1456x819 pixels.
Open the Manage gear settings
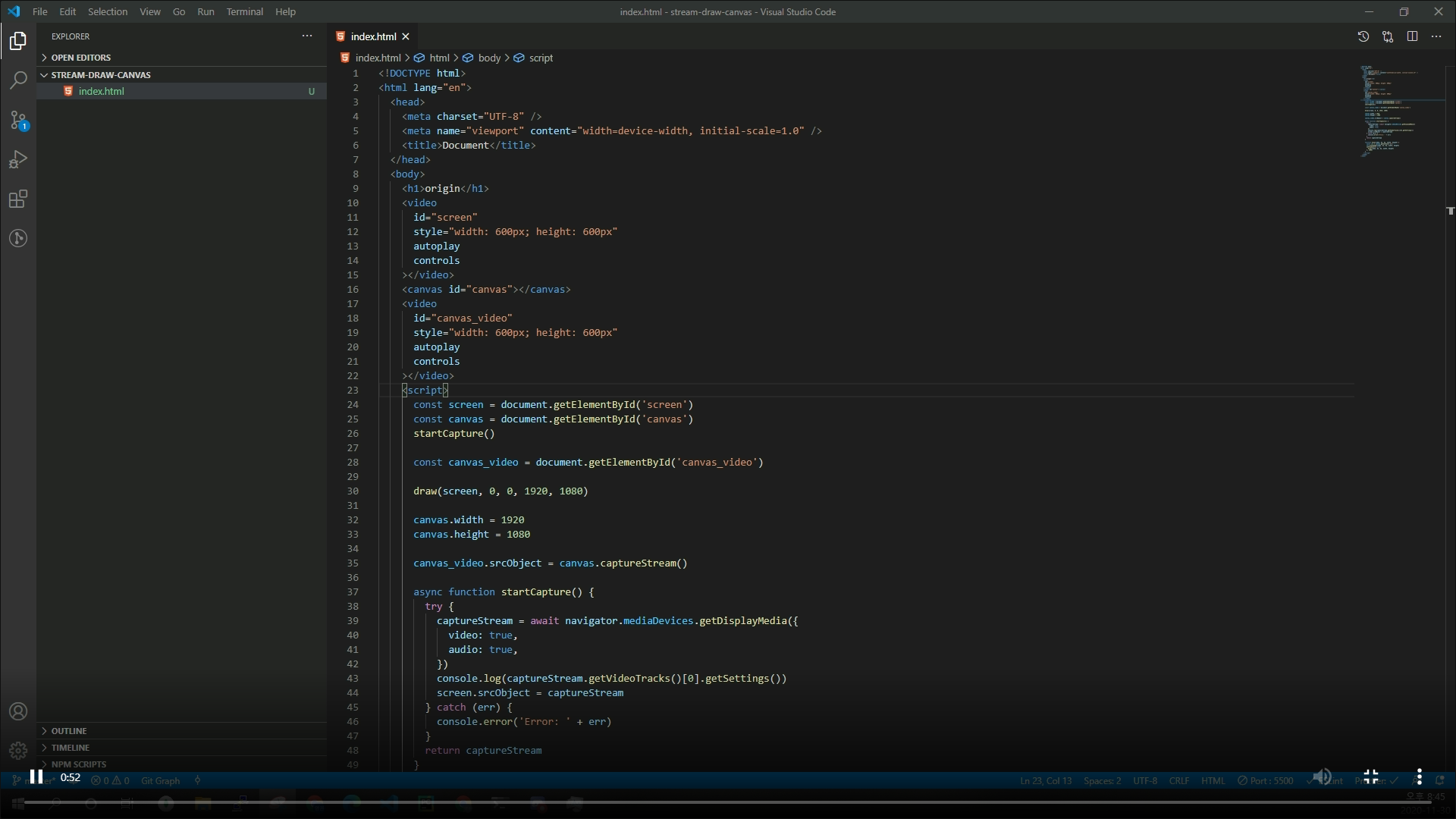(18, 751)
